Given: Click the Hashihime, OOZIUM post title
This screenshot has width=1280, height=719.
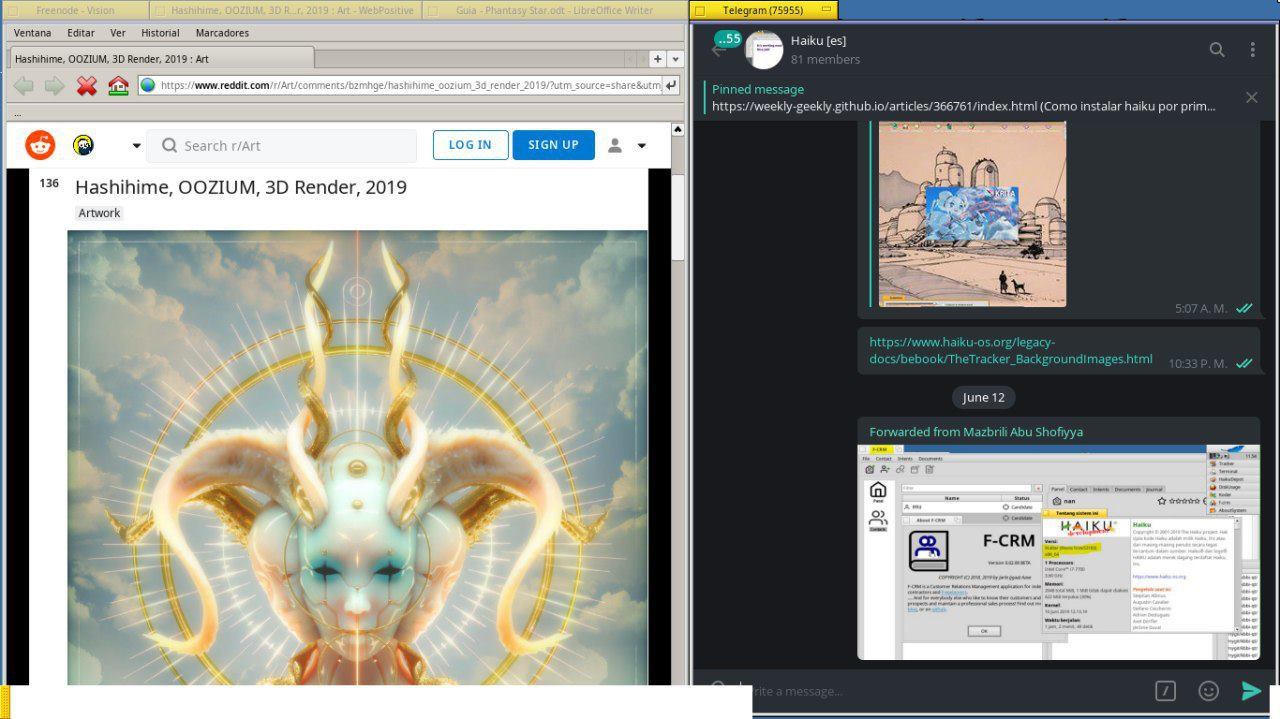Looking at the screenshot, I should pos(241,187).
